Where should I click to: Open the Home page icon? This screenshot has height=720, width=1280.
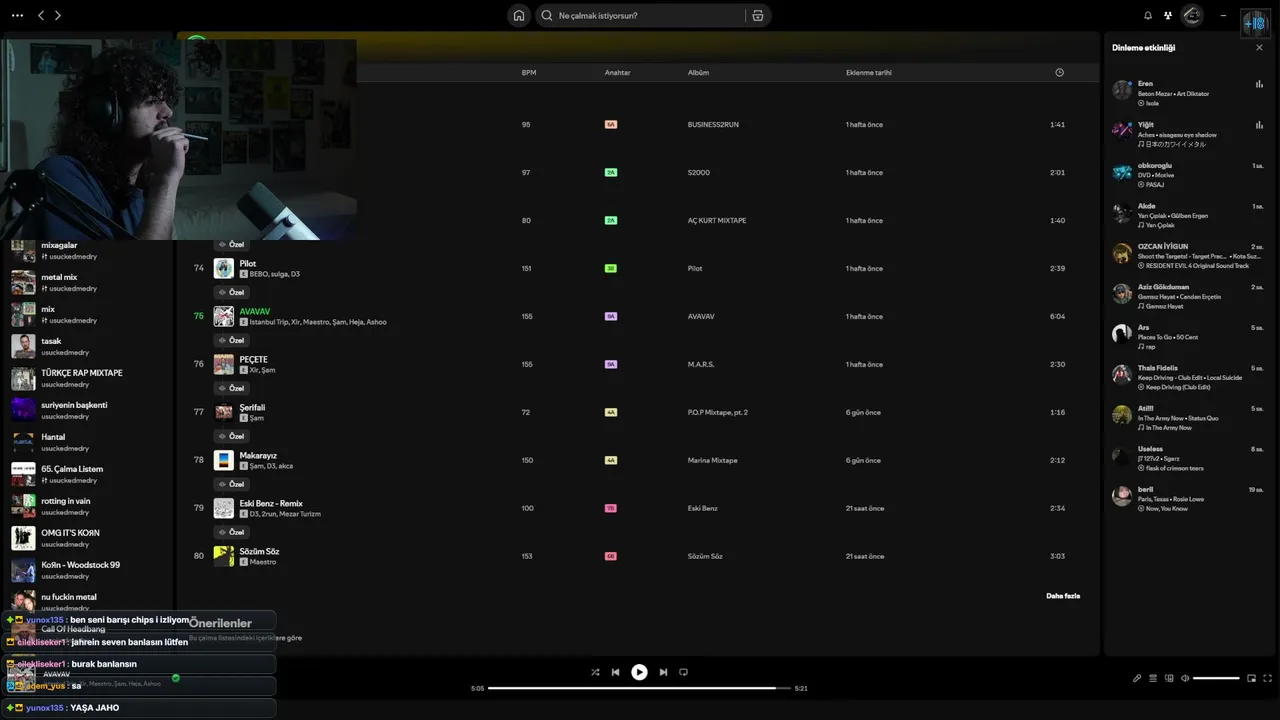coord(518,15)
